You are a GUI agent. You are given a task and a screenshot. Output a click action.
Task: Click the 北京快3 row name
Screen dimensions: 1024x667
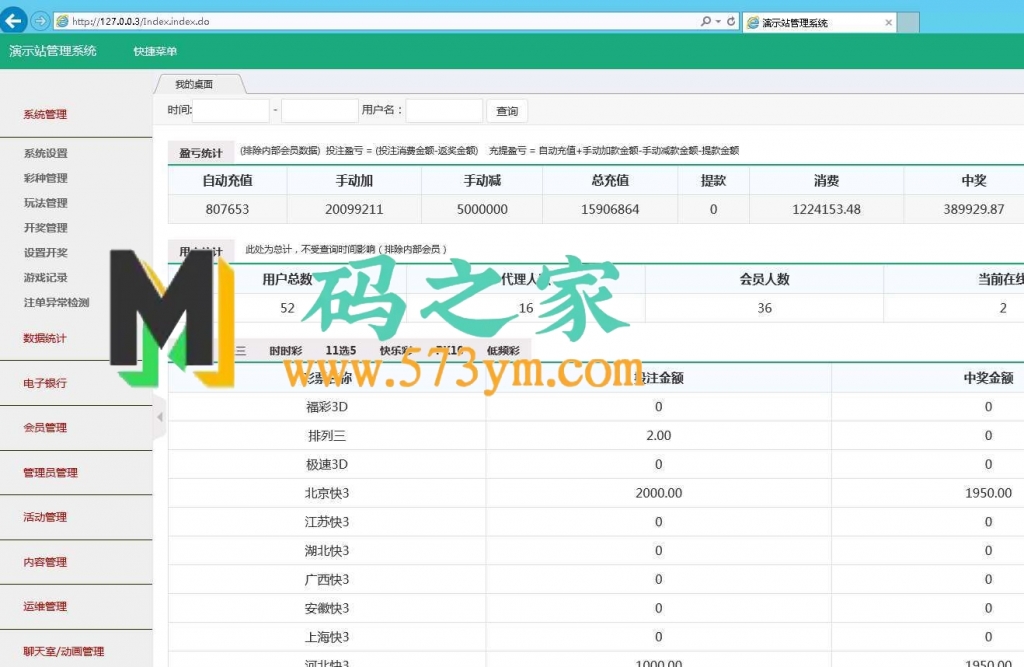tap(327, 493)
